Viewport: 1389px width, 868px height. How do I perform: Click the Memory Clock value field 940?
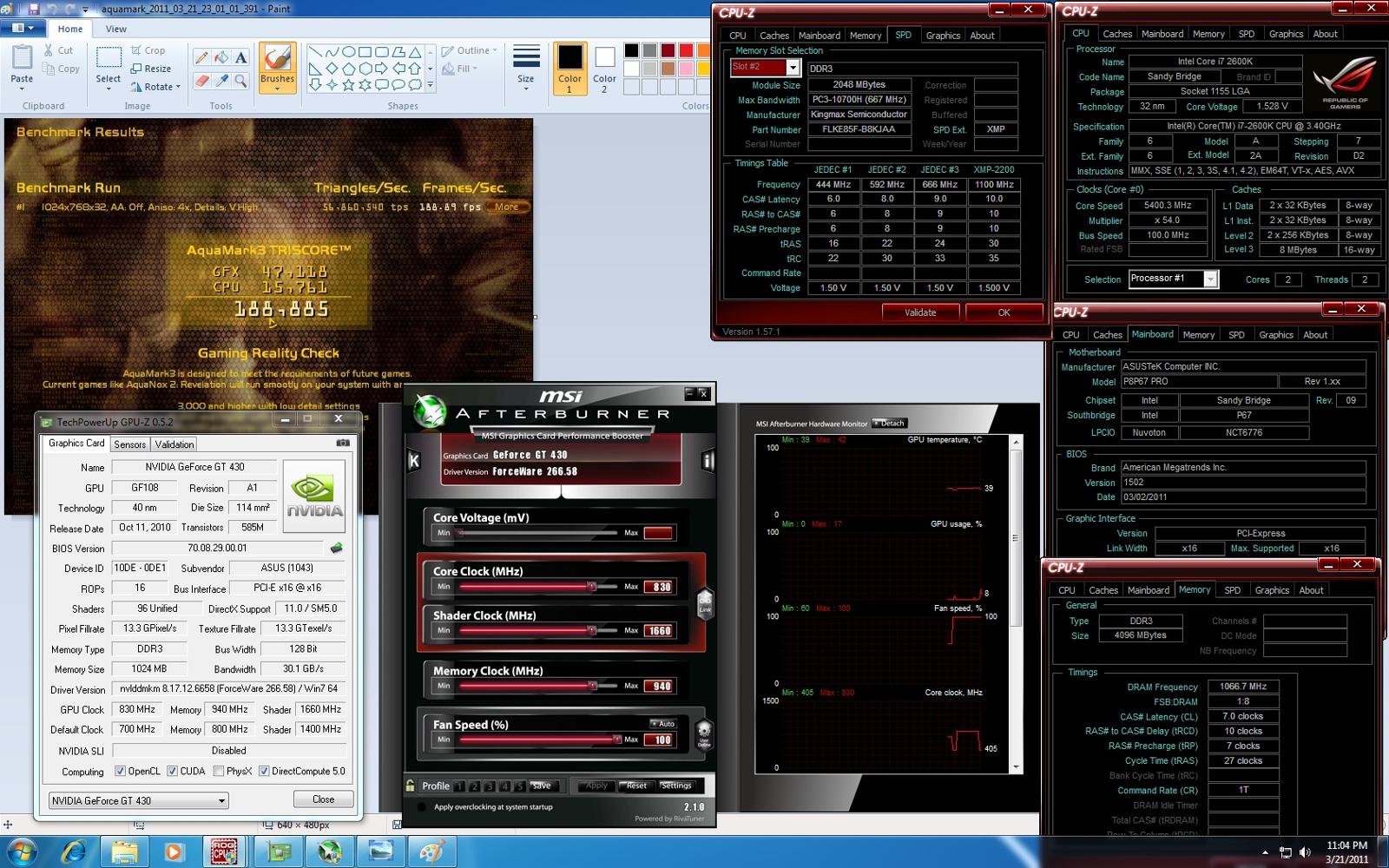tap(659, 686)
